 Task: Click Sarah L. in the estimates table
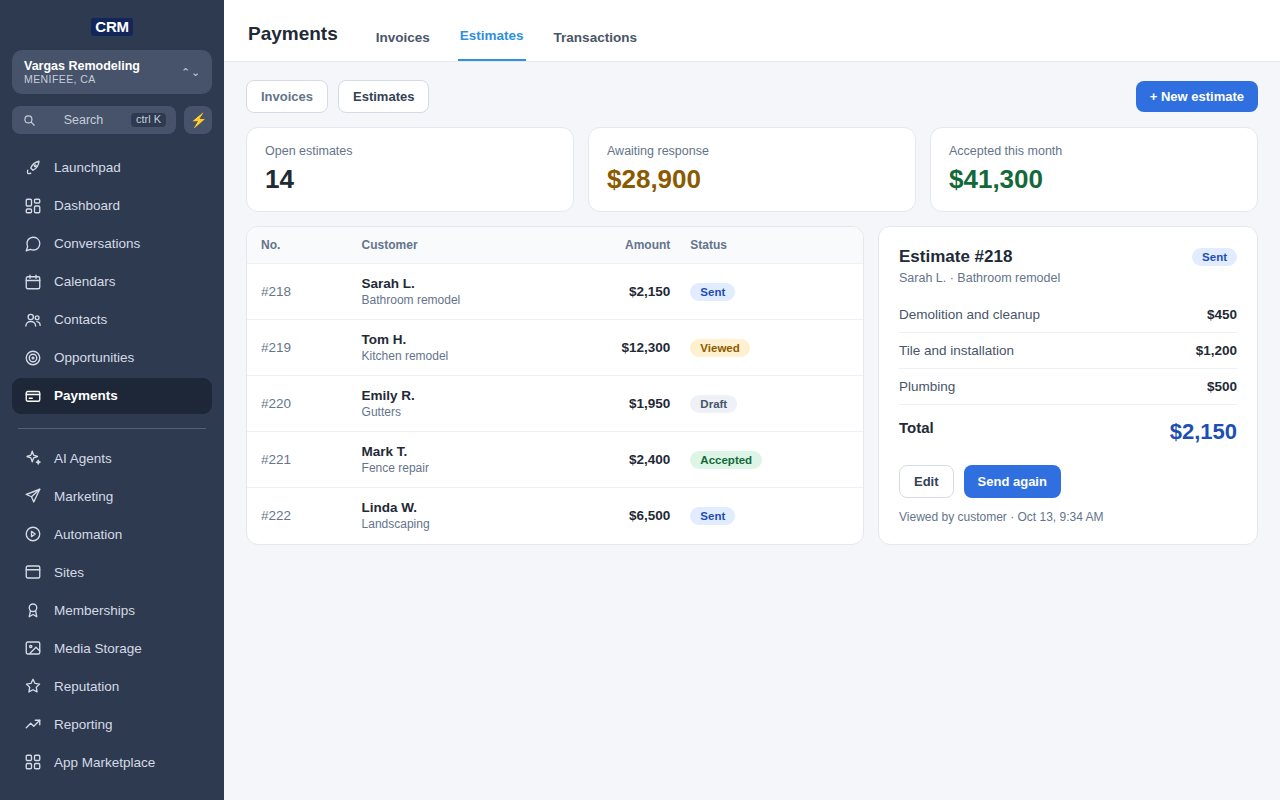click(388, 284)
